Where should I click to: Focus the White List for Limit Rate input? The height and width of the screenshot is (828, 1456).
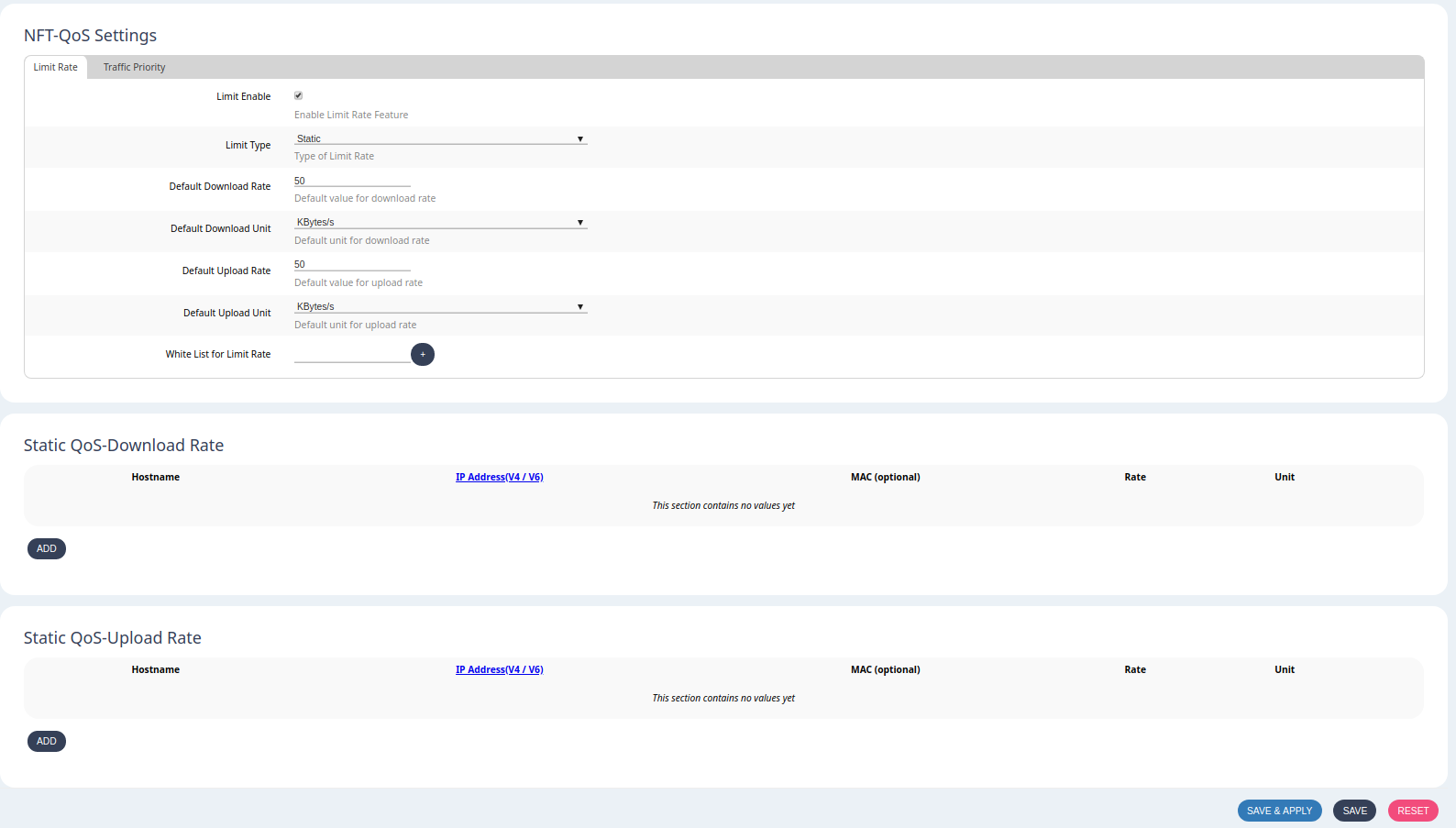tap(352, 354)
